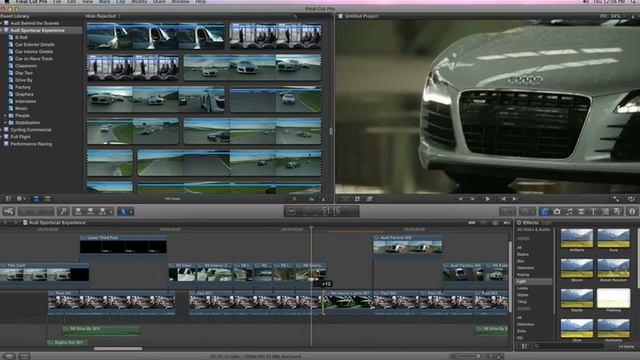Toggle solo in the timeline header
The image size is (640, 360).
pyautogui.click(x=495, y=223)
